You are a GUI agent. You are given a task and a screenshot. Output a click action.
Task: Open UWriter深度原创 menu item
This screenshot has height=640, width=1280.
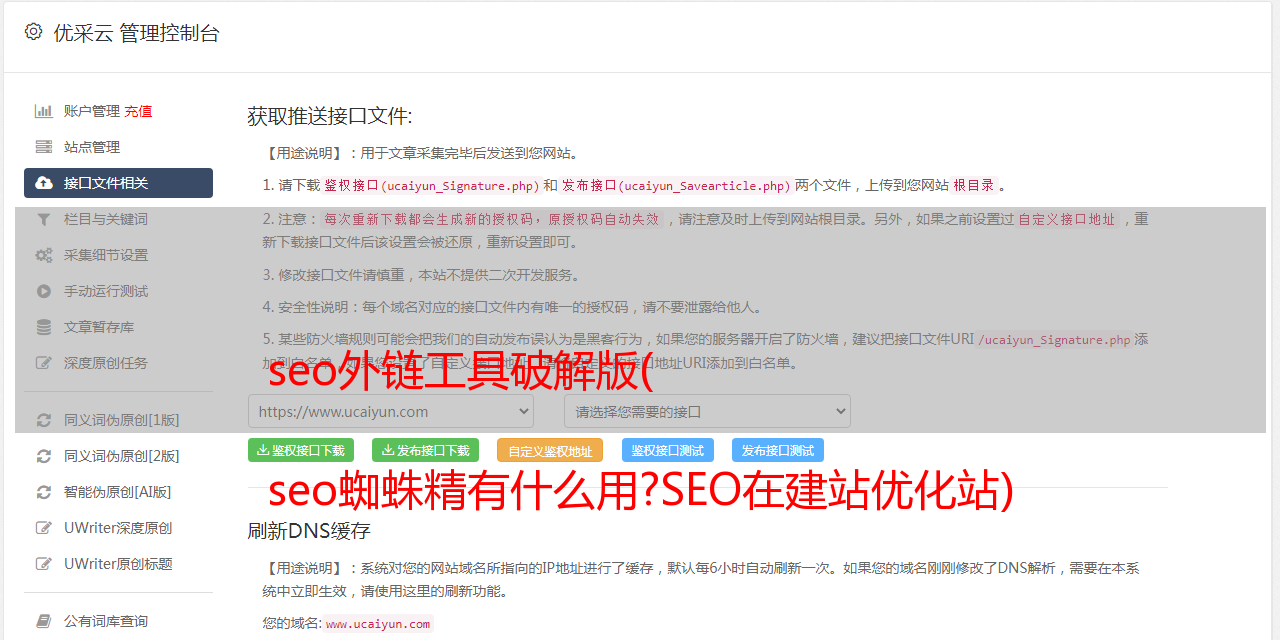click(x=118, y=528)
